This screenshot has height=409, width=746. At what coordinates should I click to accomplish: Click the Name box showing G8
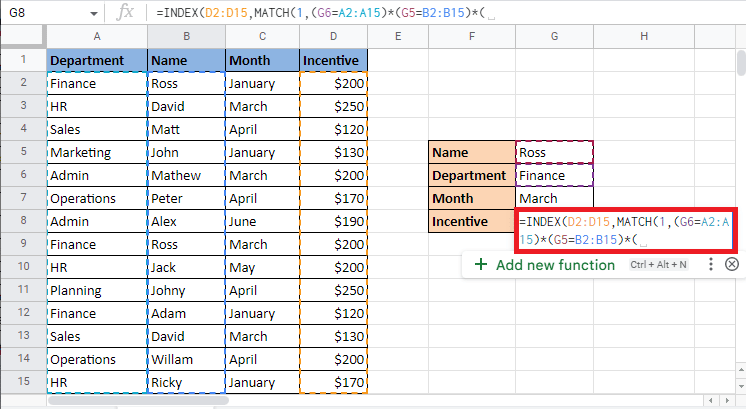coord(40,14)
